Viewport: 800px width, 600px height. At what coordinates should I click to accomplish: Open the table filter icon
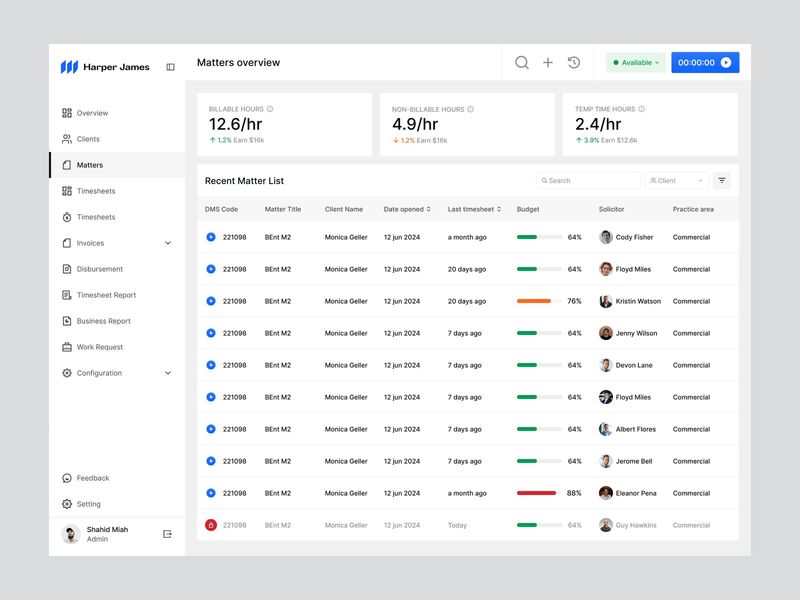coord(722,181)
